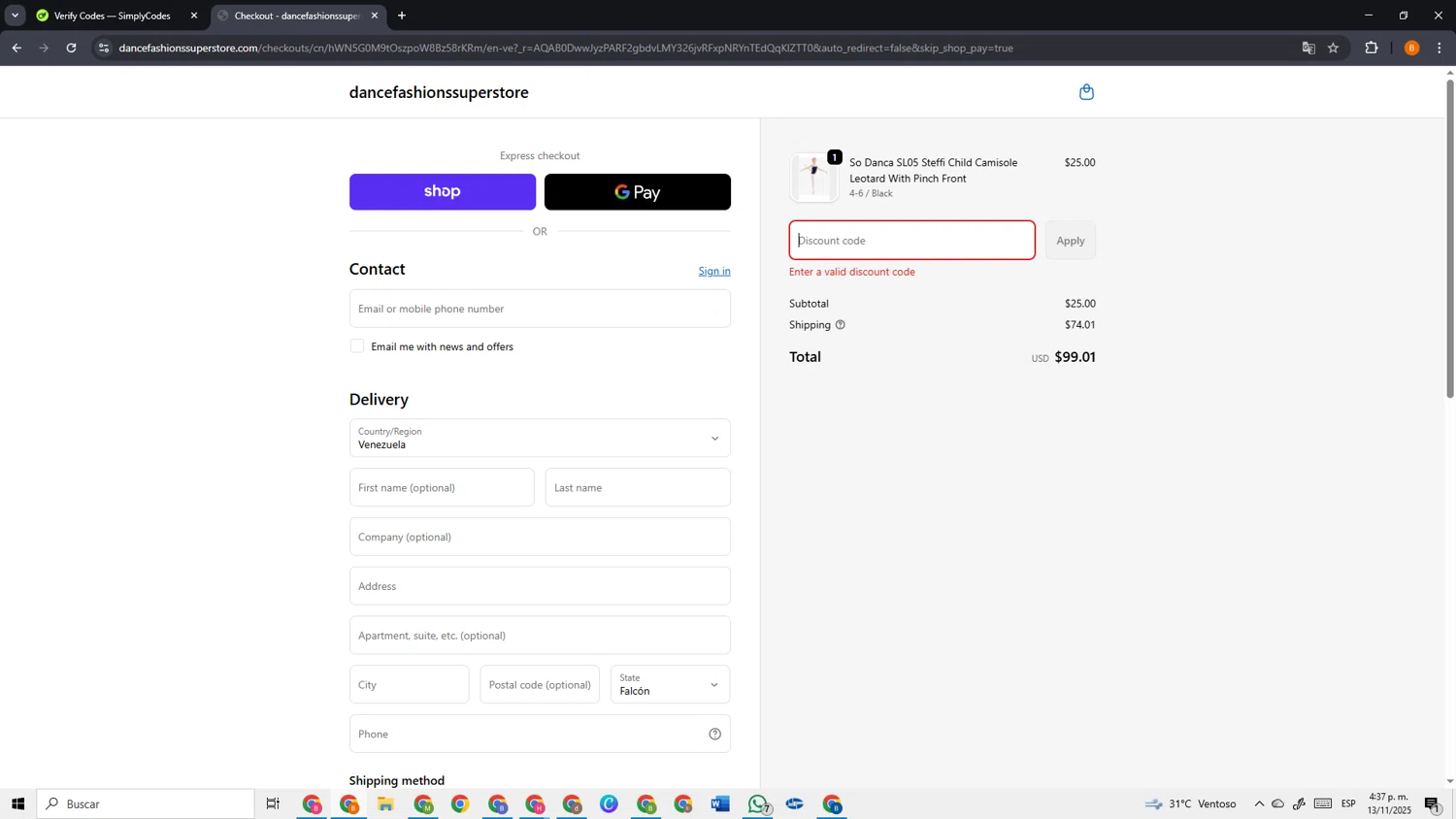
Task: Click the shipping info question mark icon
Action: tap(841, 325)
